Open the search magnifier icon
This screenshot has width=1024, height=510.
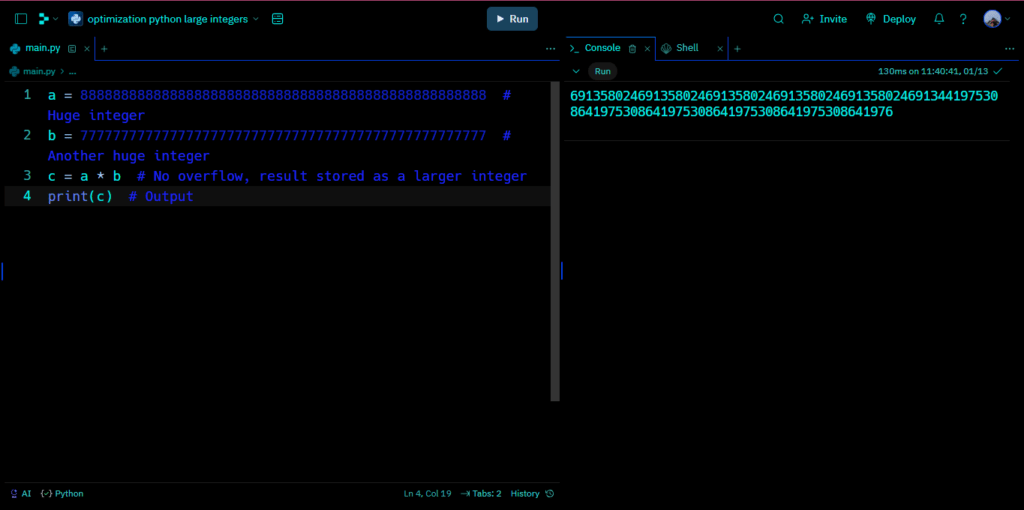[x=778, y=19]
